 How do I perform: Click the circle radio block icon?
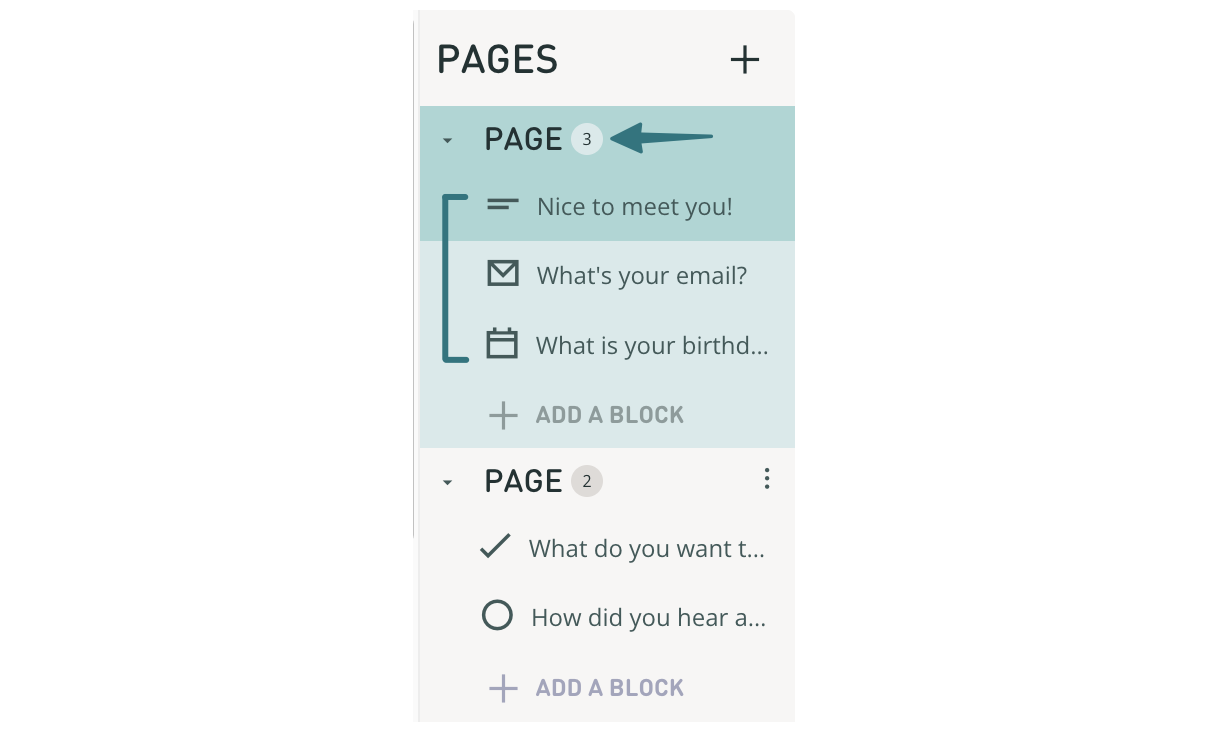click(497, 615)
